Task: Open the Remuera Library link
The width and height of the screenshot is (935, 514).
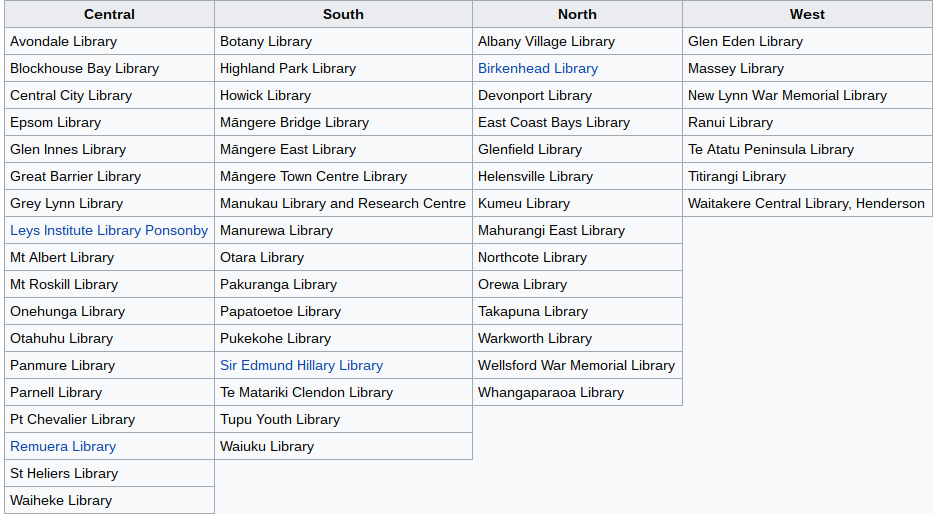Action: pyautogui.click(x=63, y=447)
